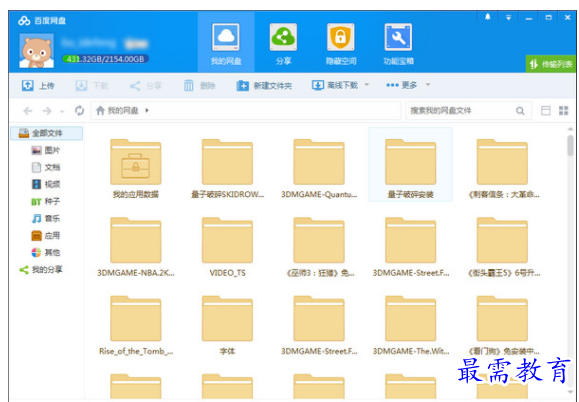Screen dimensions: 579x402
Task: Select 3DMGAME-Street.F... folder beside 字体
Action: click(x=319, y=325)
